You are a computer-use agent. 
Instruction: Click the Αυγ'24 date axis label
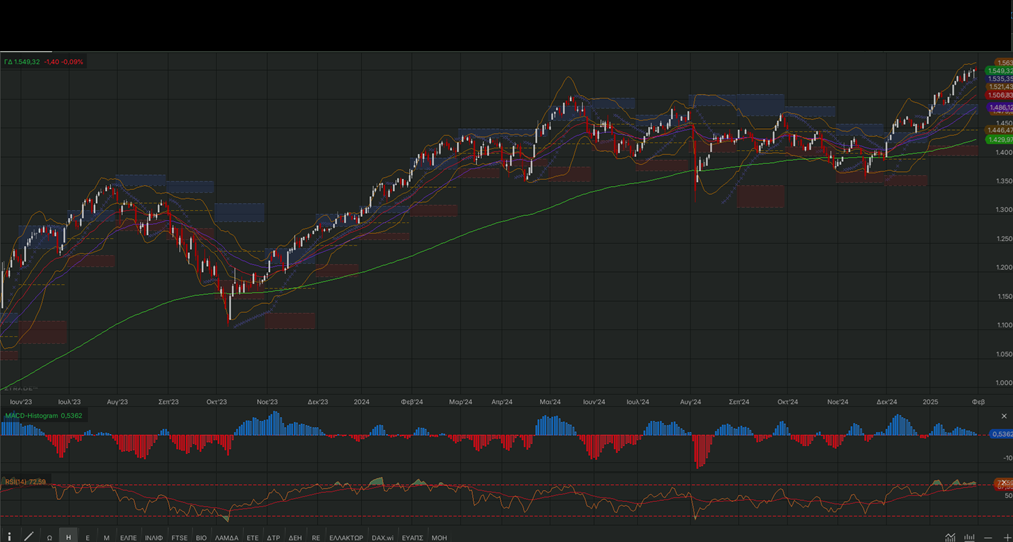point(691,401)
